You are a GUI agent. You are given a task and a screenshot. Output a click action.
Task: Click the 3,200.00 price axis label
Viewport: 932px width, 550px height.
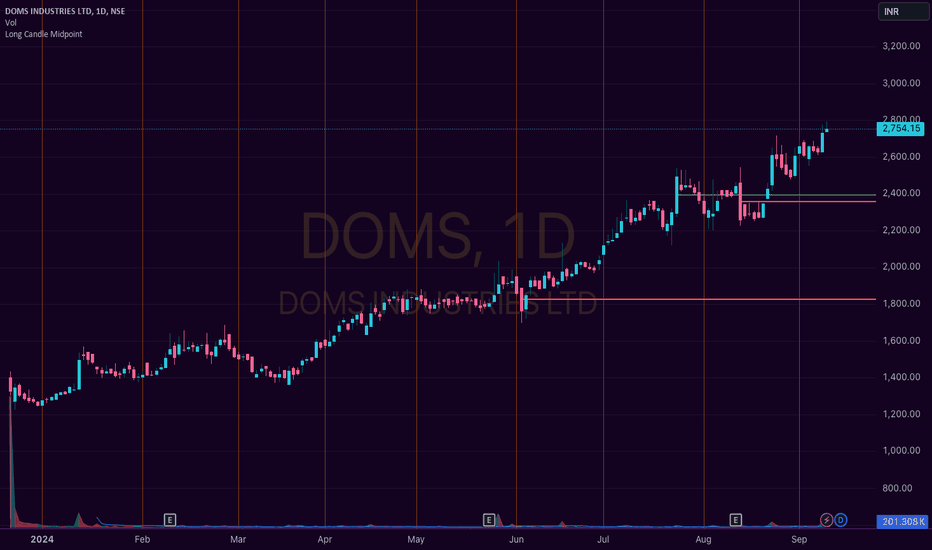click(x=901, y=46)
